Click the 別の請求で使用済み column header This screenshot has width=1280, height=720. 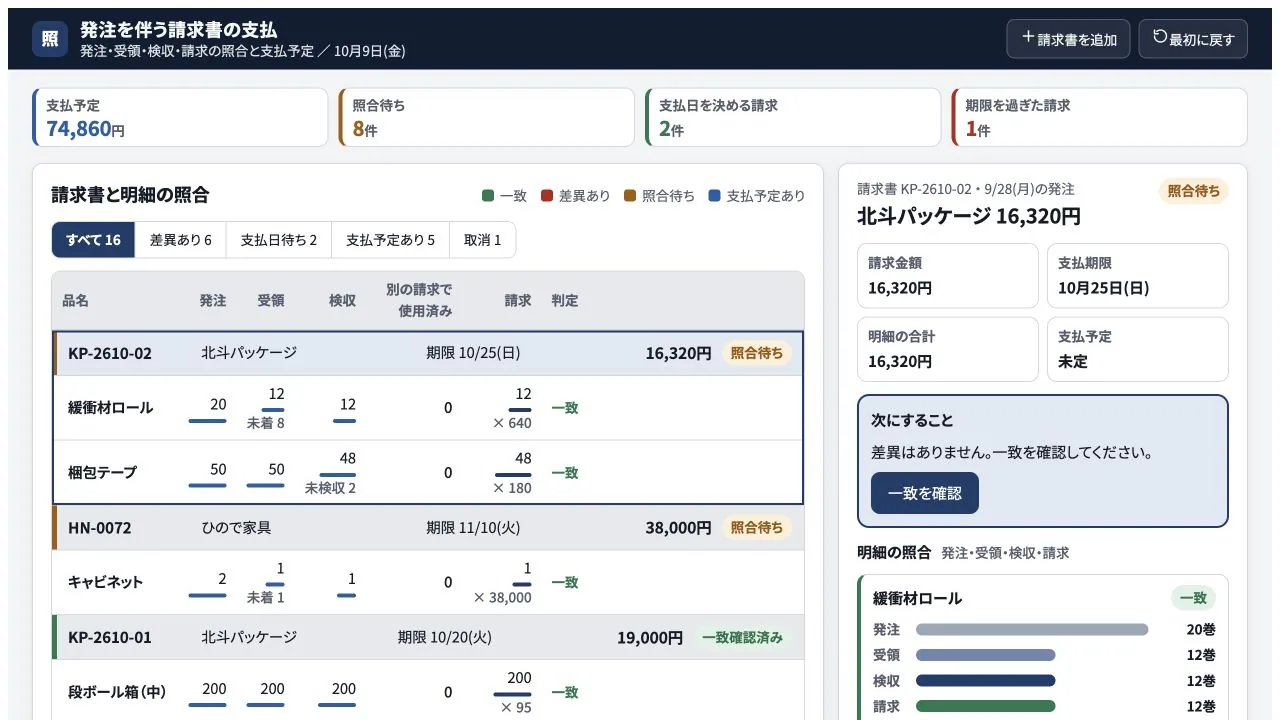point(419,300)
